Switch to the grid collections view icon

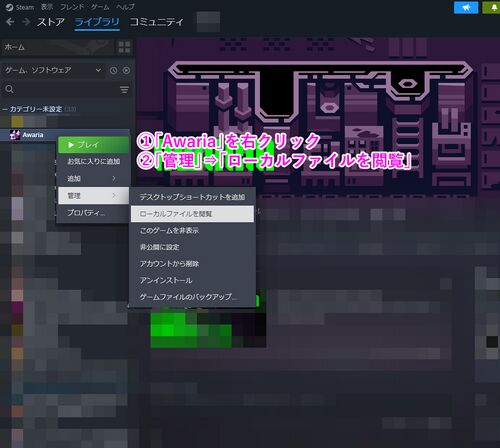124,47
